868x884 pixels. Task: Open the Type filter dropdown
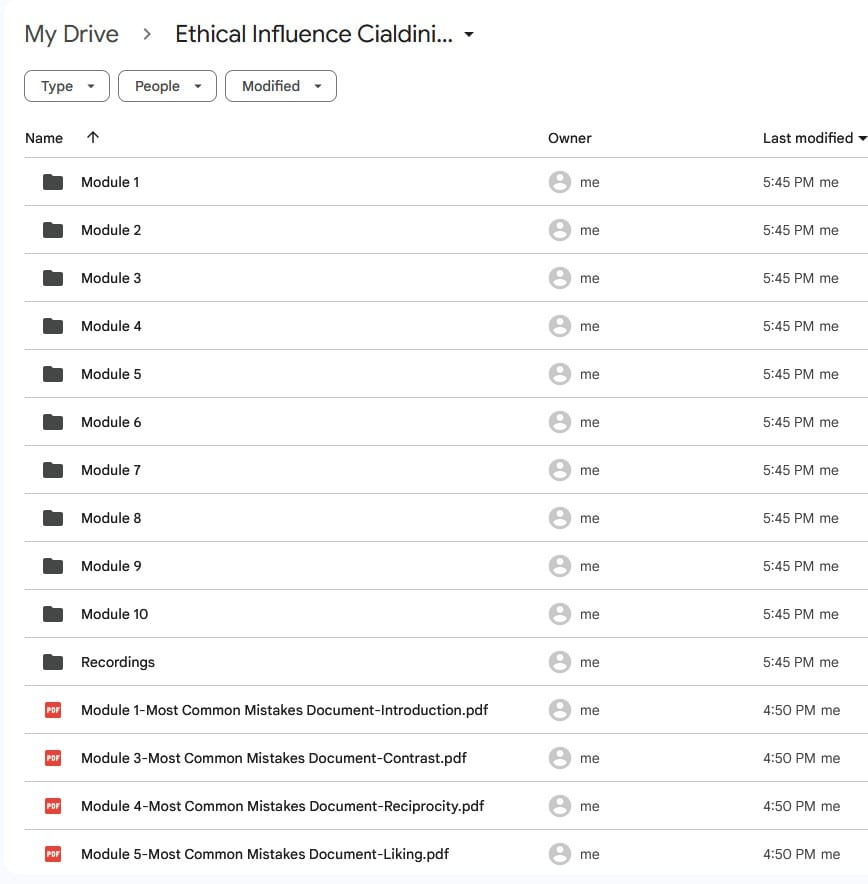point(67,86)
